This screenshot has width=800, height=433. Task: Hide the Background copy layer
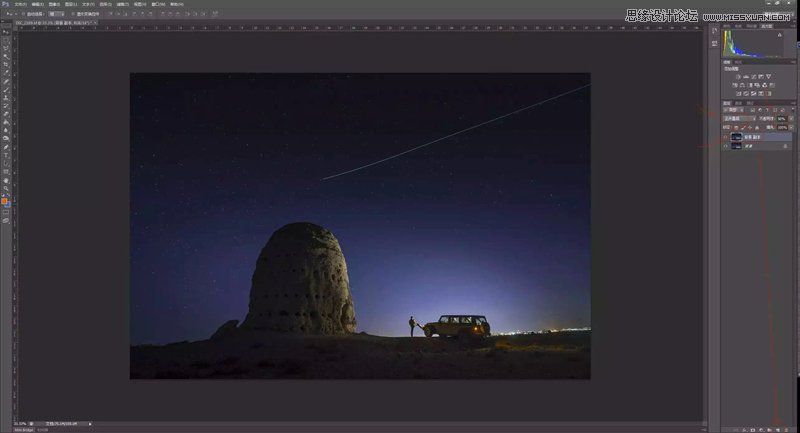[x=726, y=137]
